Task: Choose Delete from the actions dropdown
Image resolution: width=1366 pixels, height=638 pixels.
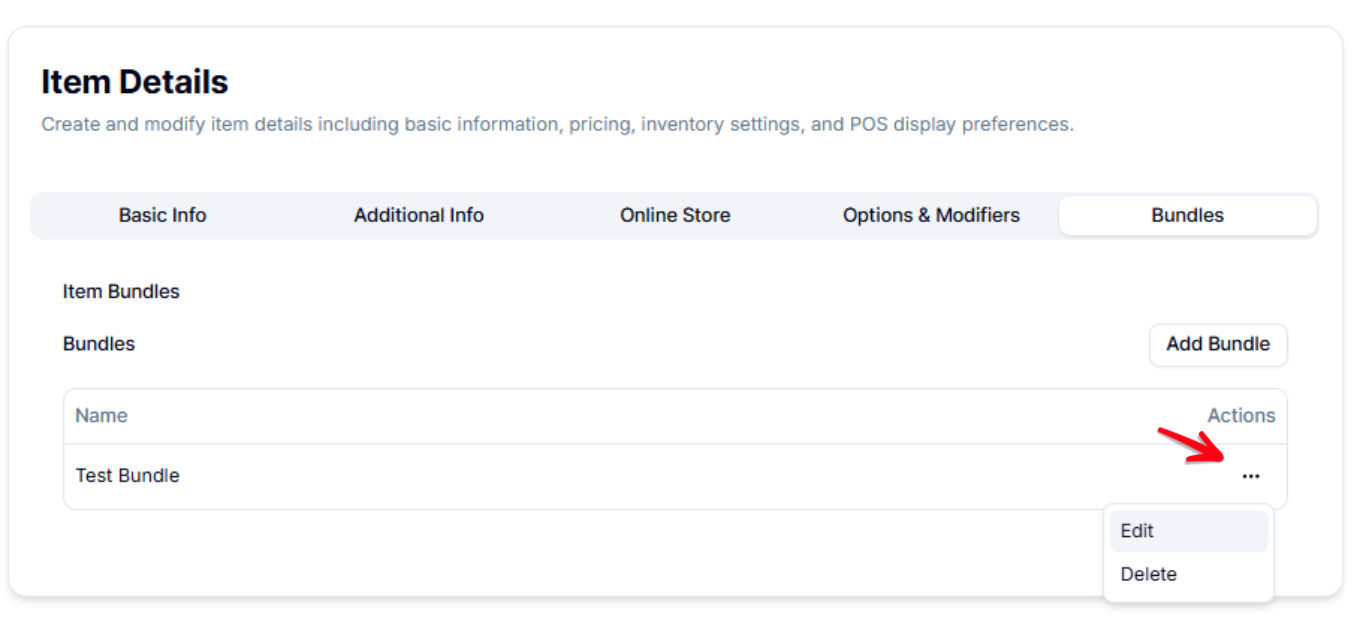Action: 1148,574
